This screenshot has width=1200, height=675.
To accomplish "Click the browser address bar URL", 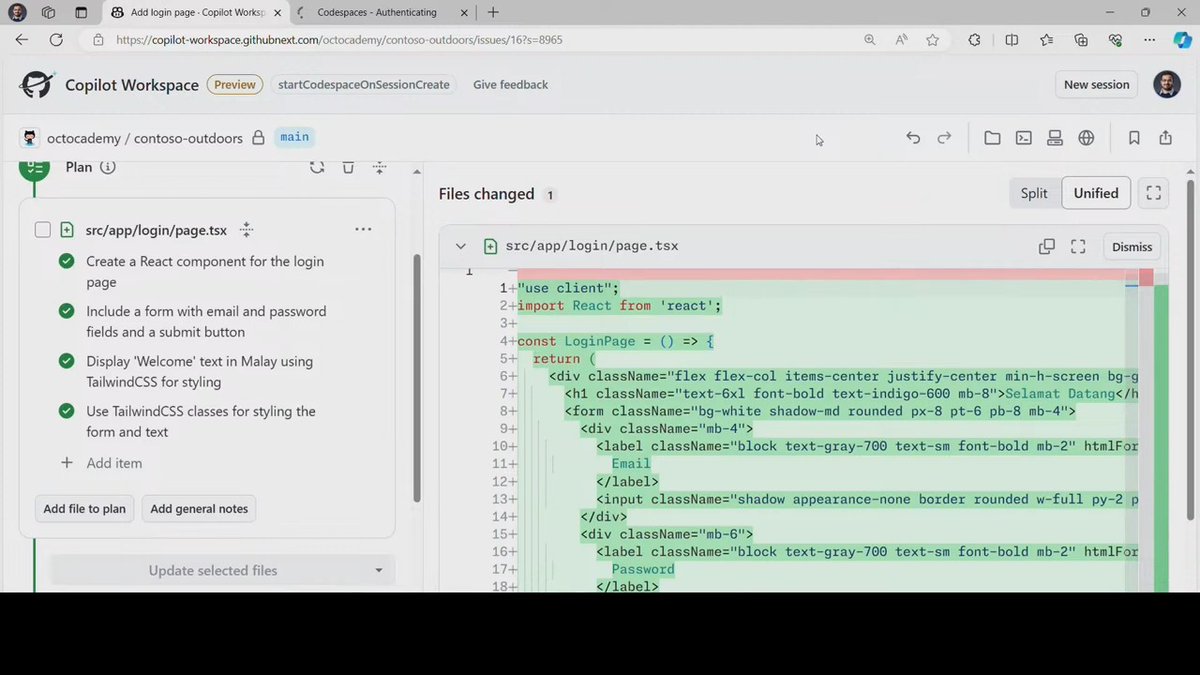I will coord(339,40).
